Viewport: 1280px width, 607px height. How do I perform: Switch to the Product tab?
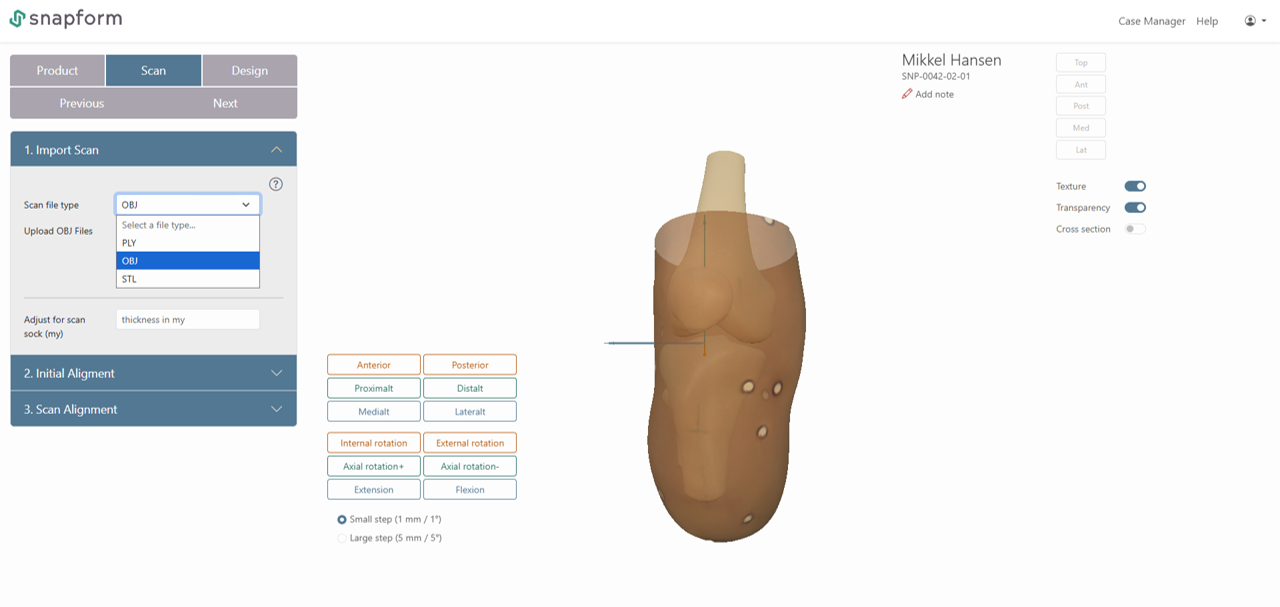pyautogui.click(x=58, y=71)
